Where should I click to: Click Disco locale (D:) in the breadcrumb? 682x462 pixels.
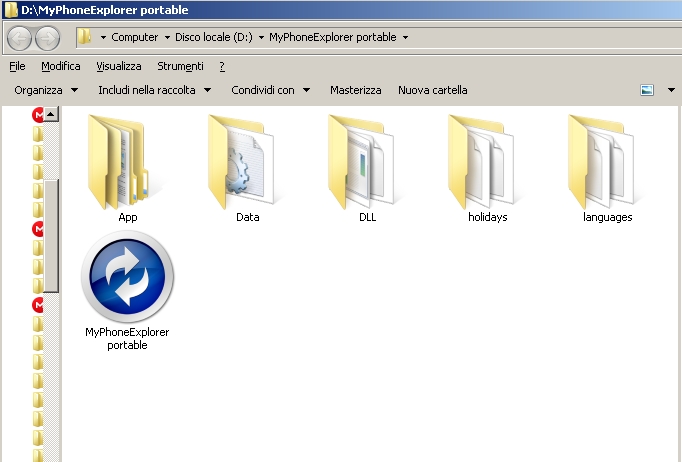click(214, 37)
